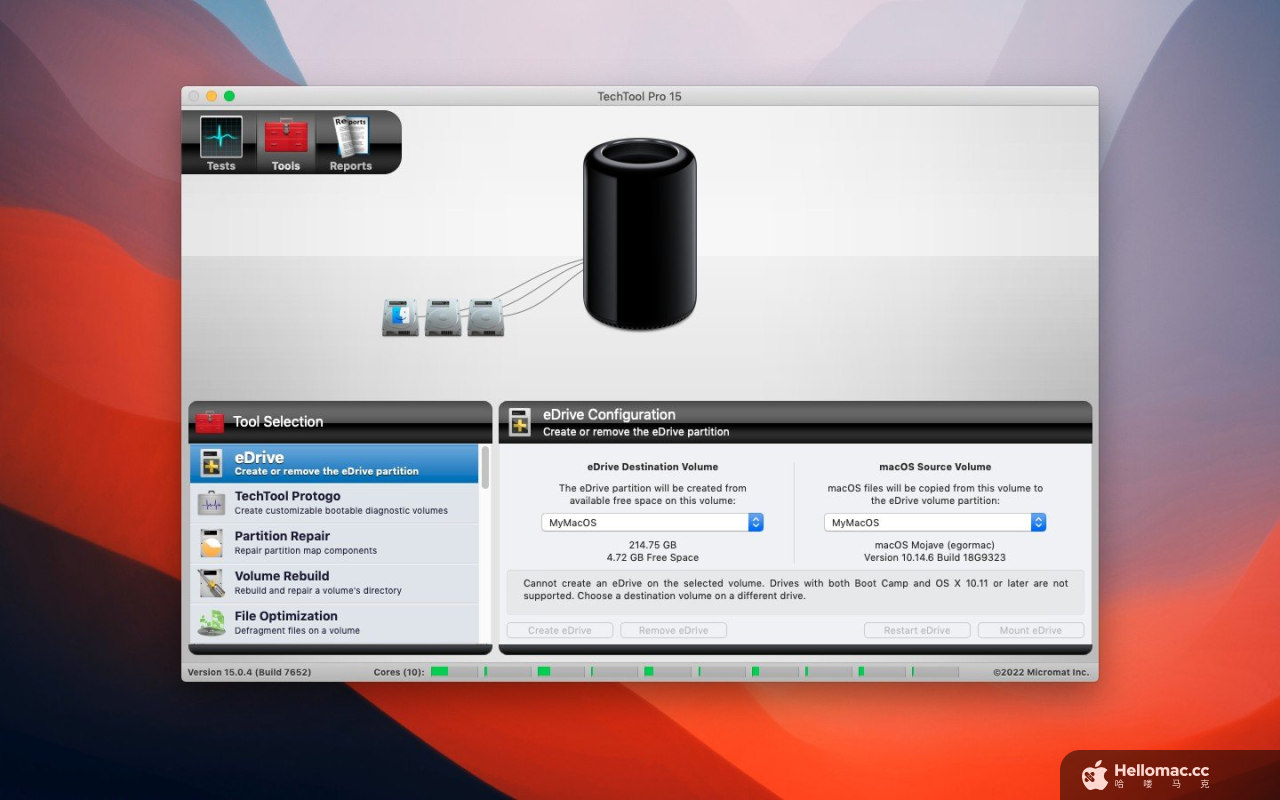Click the first CPU core usage bar
Image resolution: width=1280 pixels, height=800 pixels.
[x=454, y=672]
